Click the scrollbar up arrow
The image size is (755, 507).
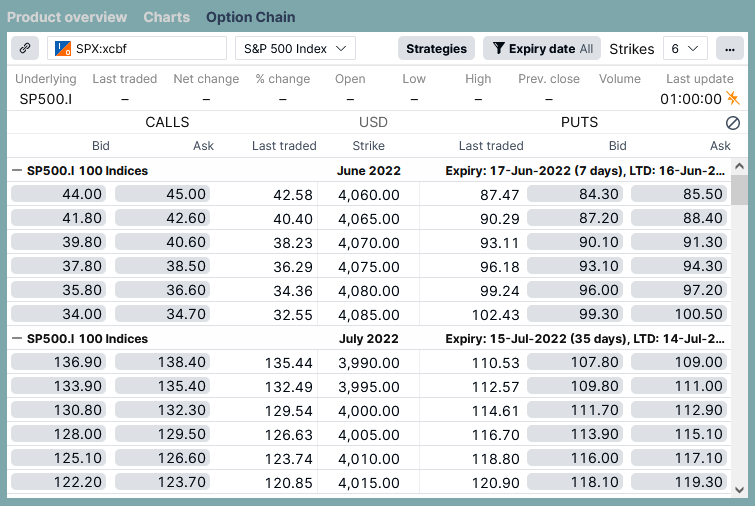click(x=740, y=167)
